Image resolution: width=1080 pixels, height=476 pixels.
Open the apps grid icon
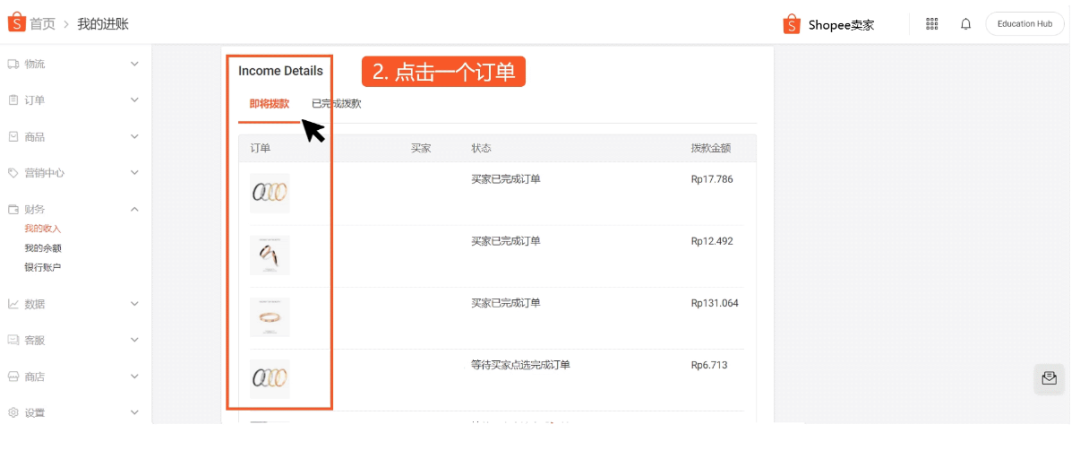point(932,24)
